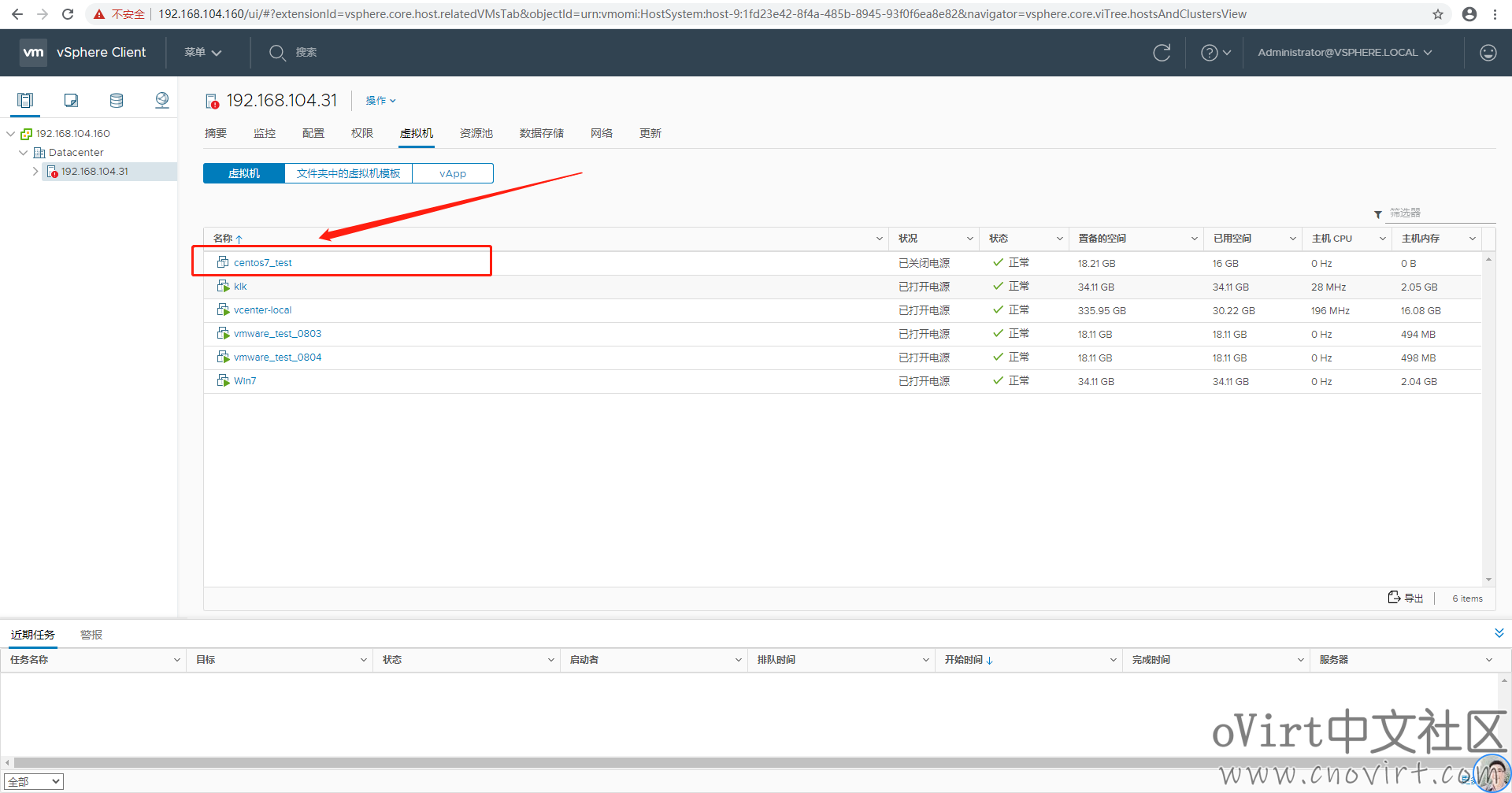Open the centos7_test VM link
Image resolution: width=1512 pixels, height=793 pixels.
coord(263,263)
